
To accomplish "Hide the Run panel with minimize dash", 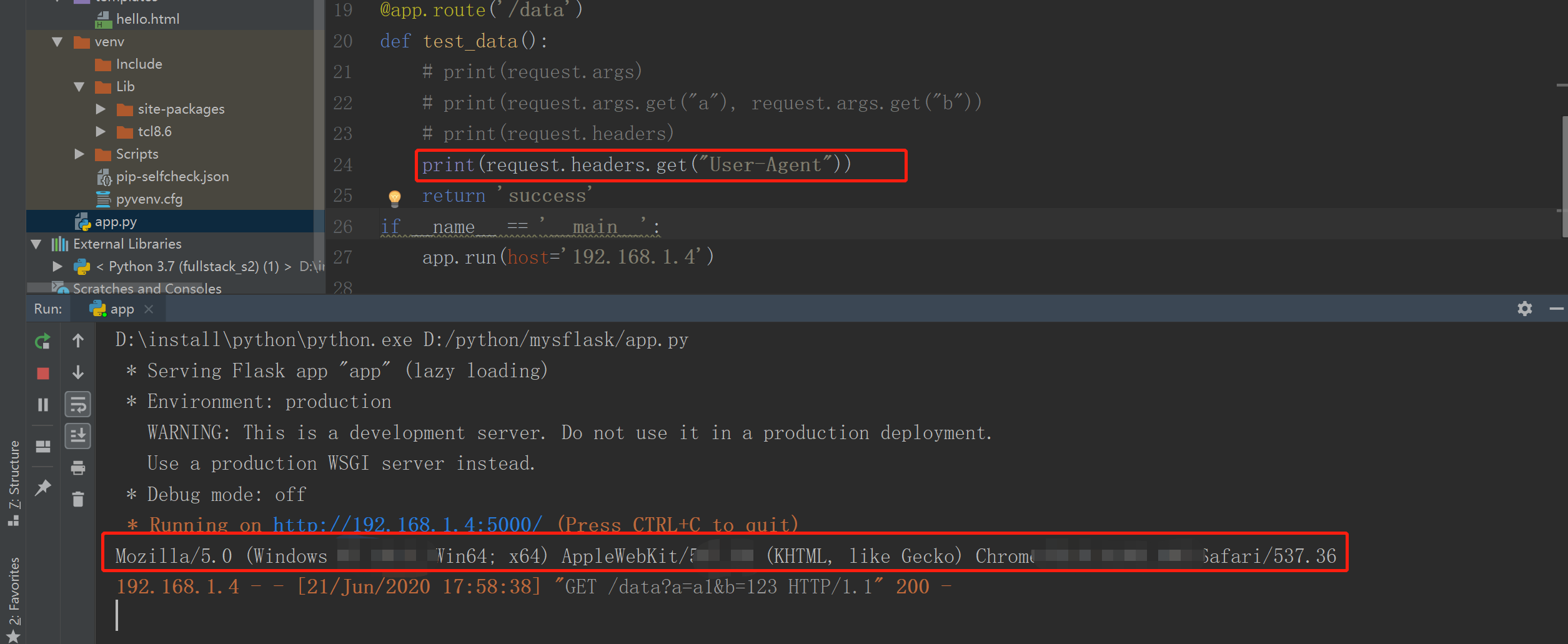I will pos(1557,309).
